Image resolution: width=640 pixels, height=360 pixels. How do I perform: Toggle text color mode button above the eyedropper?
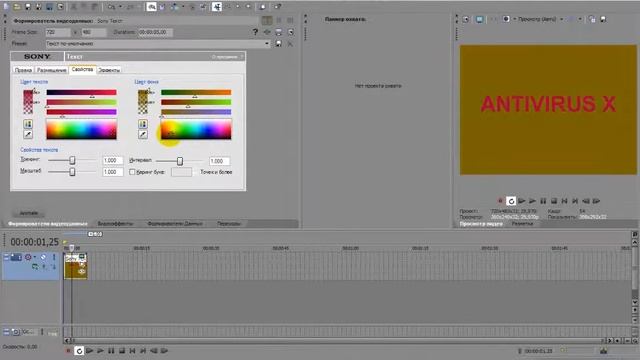coord(28,124)
